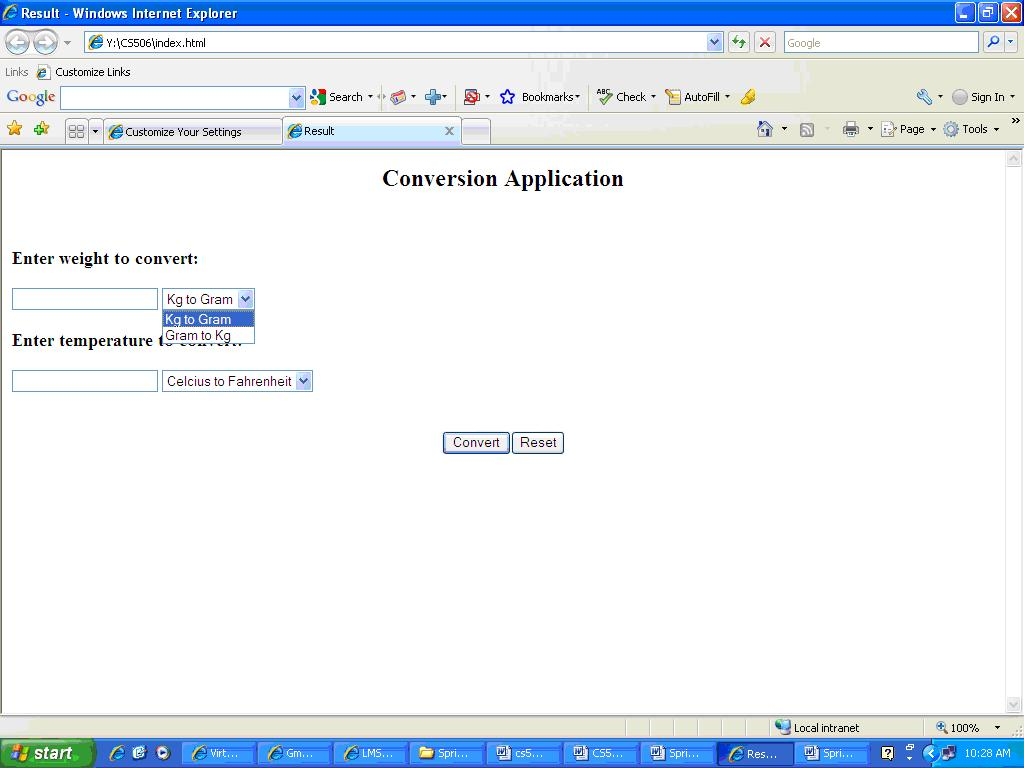Click the highlighter icon on the Google toolbar

pos(748,97)
